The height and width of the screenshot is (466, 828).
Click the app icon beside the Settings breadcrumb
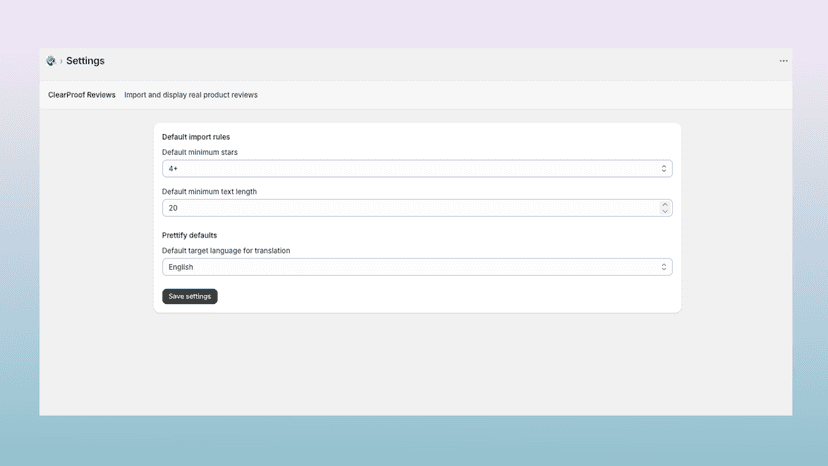click(x=51, y=61)
